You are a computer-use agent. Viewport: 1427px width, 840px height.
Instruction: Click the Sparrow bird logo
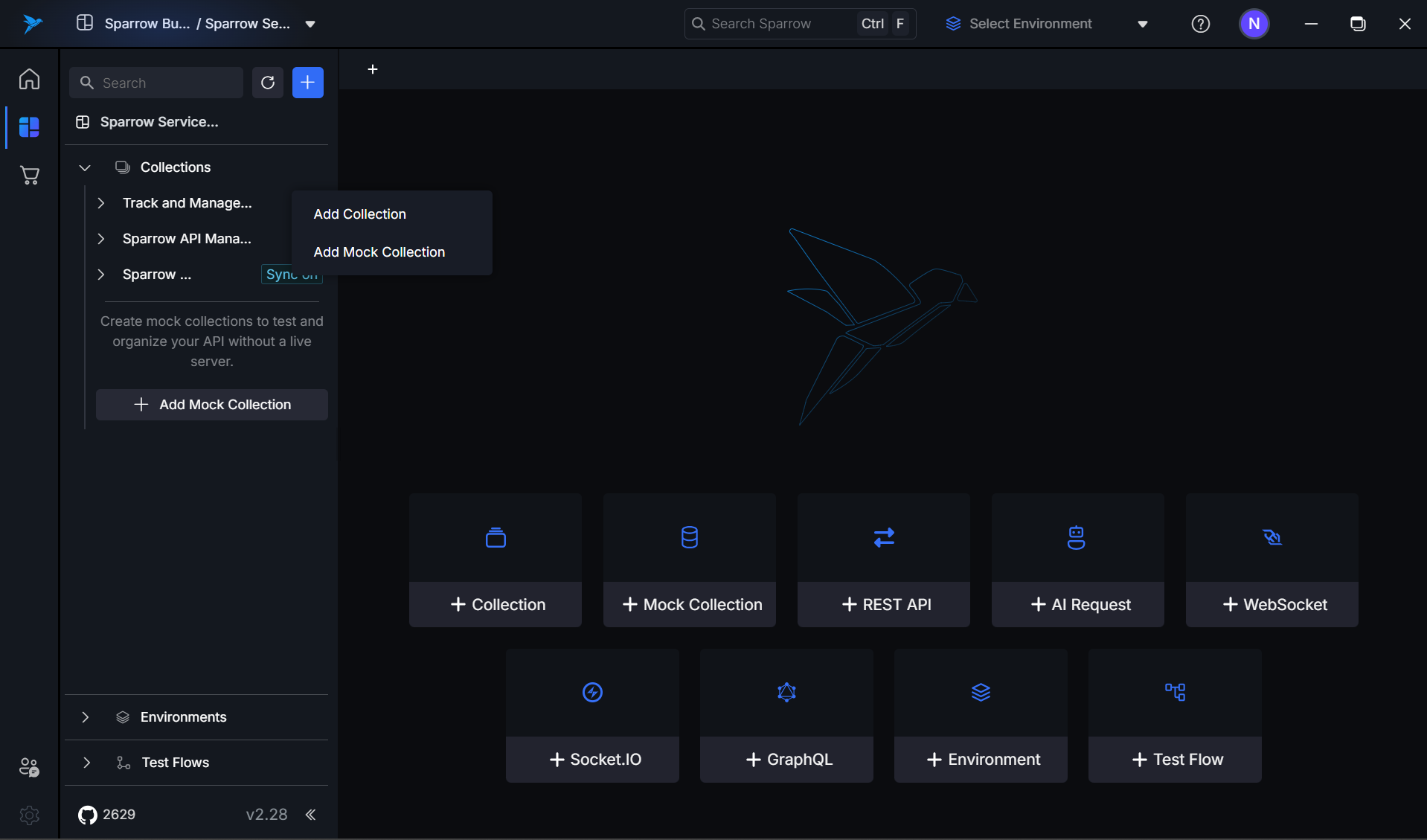pyautogui.click(x=32, y=24)
